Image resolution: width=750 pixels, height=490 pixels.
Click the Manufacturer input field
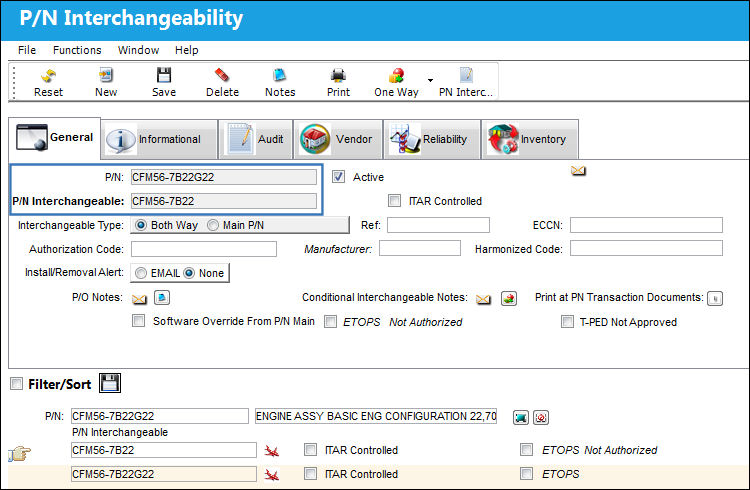tap(420, 248)
